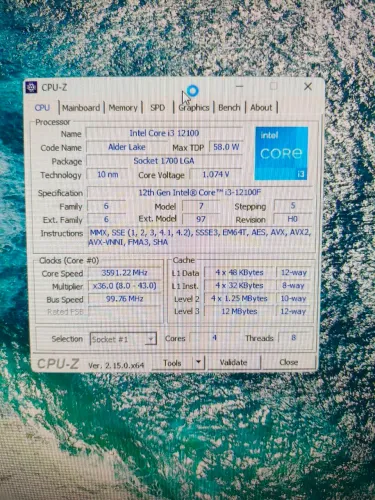Screen dimensions: 375x500
Task: Click the Name field Intel Core i3 12100
Action: coord(164,133)
